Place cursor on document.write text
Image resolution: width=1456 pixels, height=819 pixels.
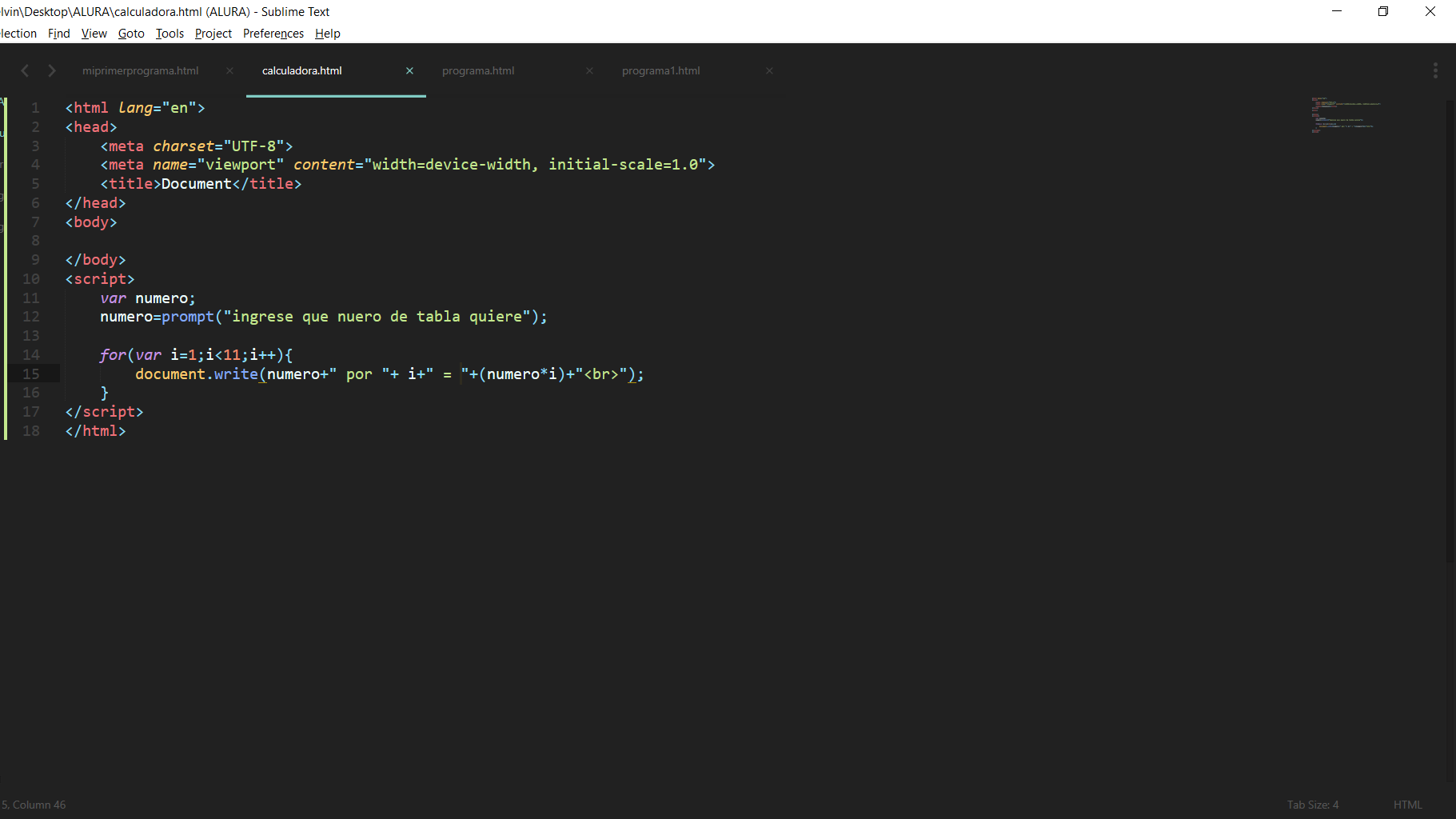pyautogui.click(x=197, y=374)
